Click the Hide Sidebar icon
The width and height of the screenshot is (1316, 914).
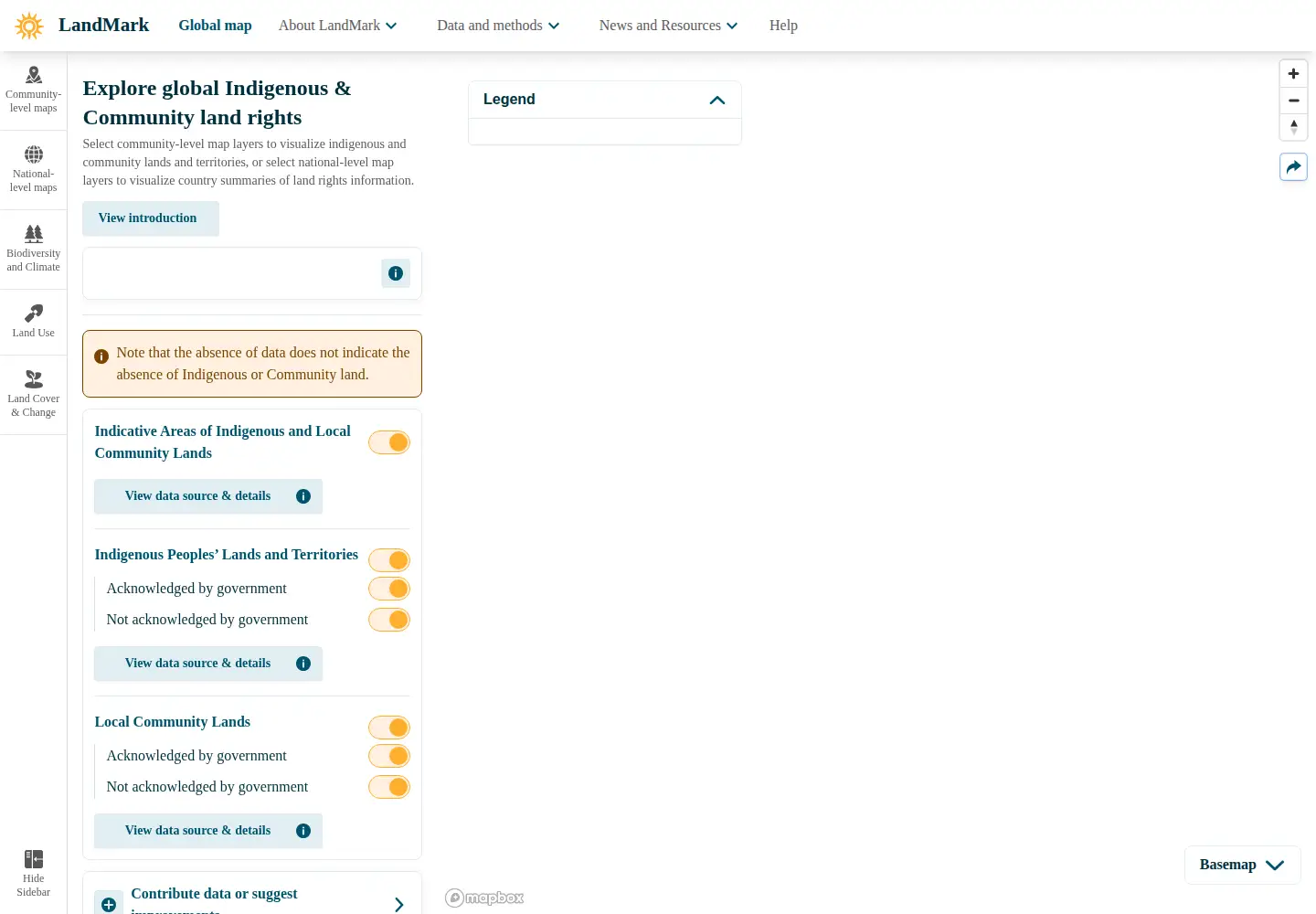tap(34, 859)
